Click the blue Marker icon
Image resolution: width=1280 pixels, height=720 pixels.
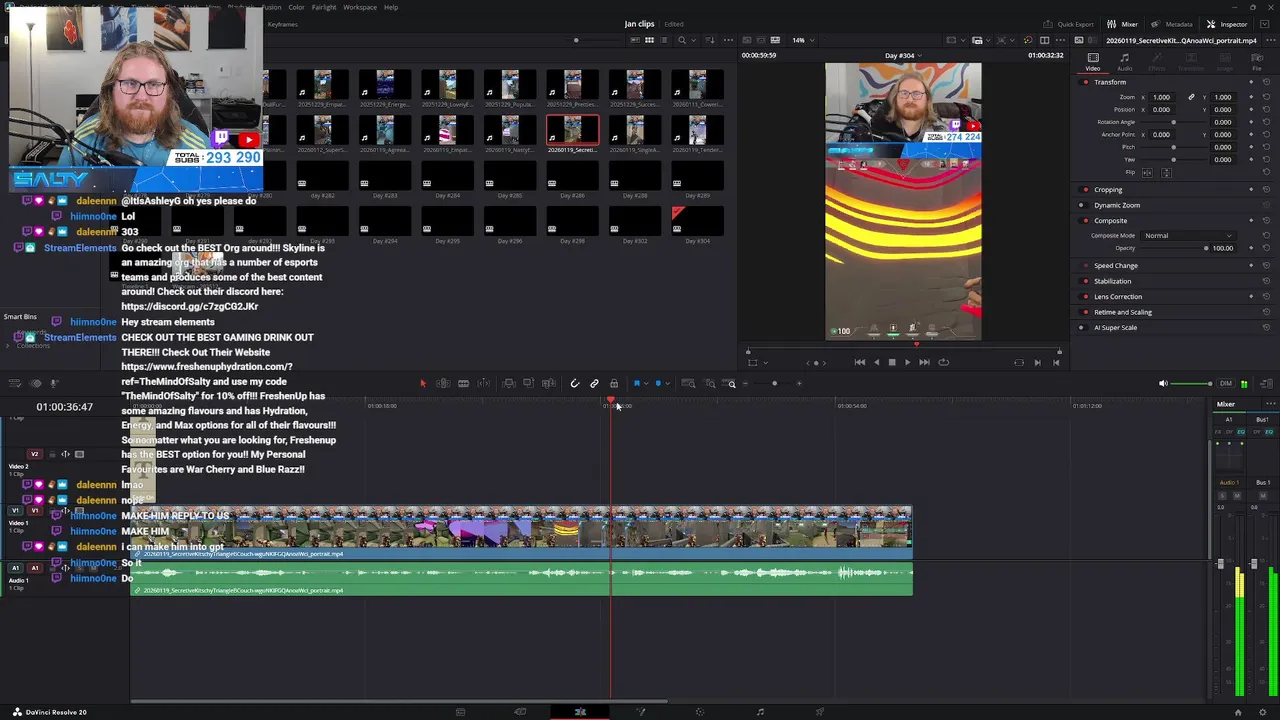pos(657,383)
